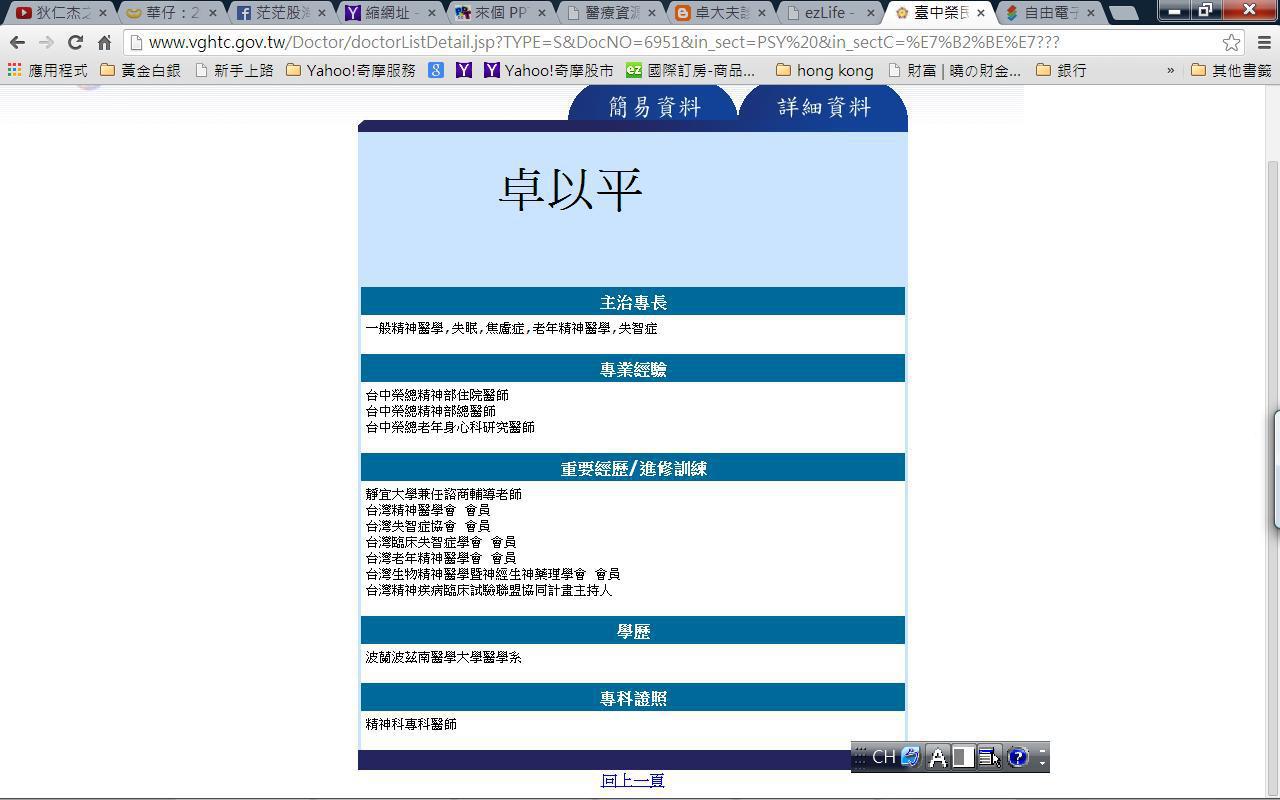Click the 主治專長 section header

633,302
